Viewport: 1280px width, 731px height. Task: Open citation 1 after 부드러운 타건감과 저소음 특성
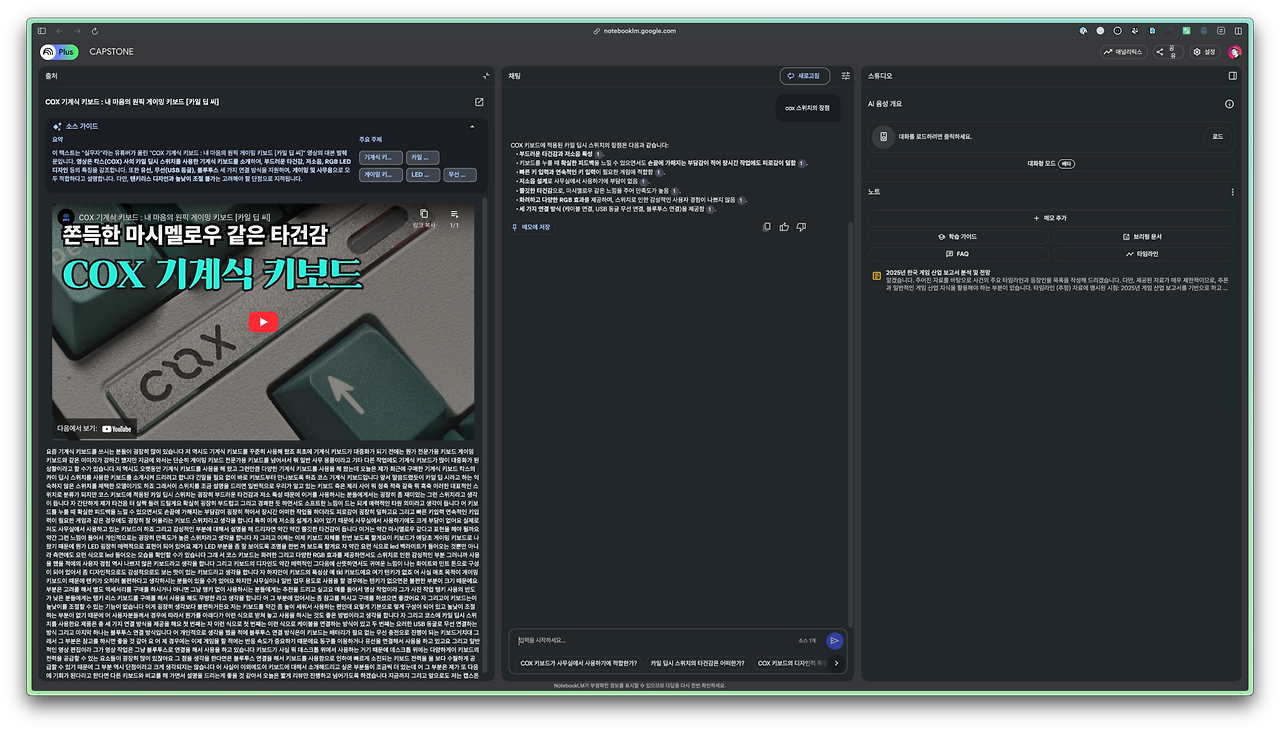coord(599,154)
